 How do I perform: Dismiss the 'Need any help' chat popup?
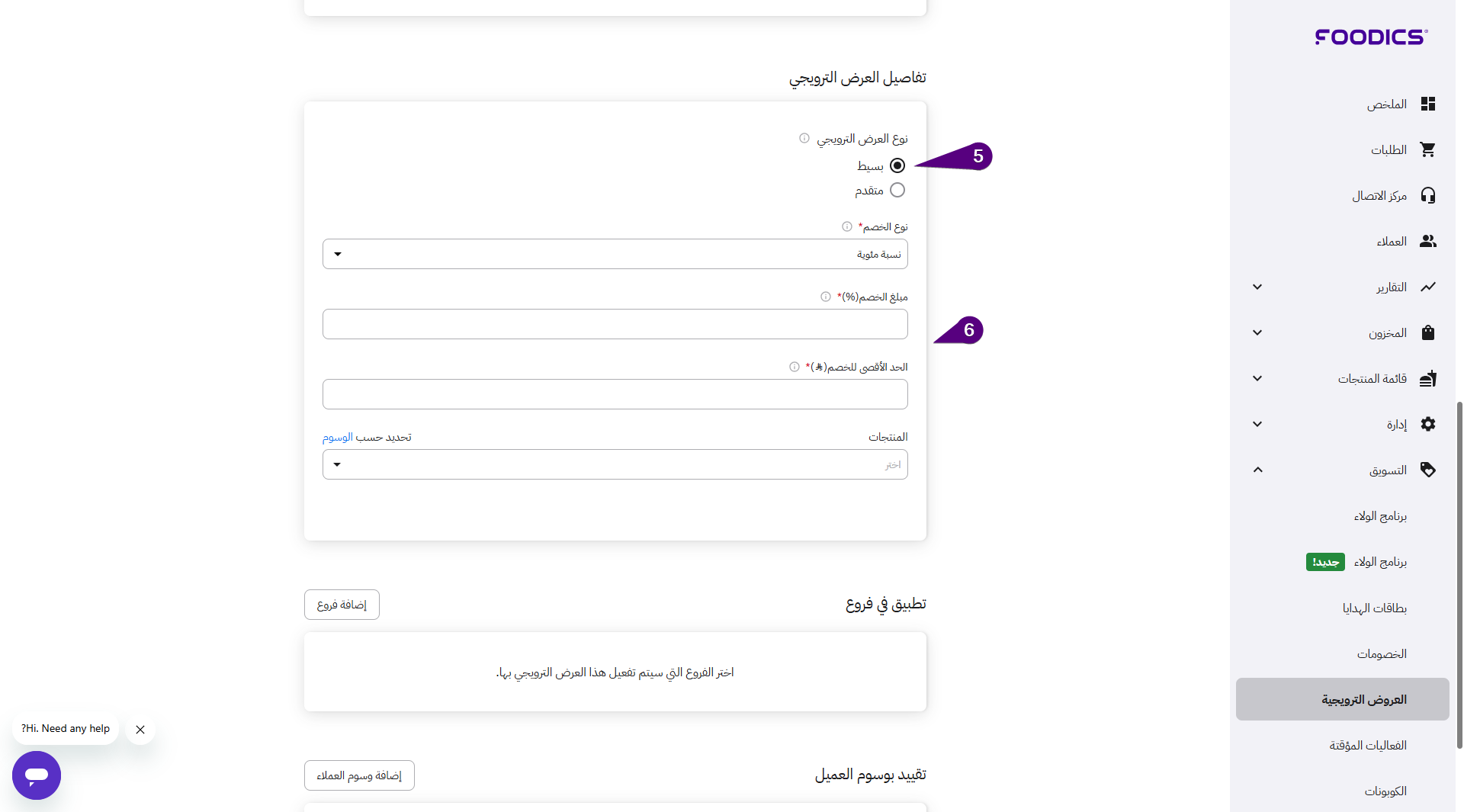140,730
